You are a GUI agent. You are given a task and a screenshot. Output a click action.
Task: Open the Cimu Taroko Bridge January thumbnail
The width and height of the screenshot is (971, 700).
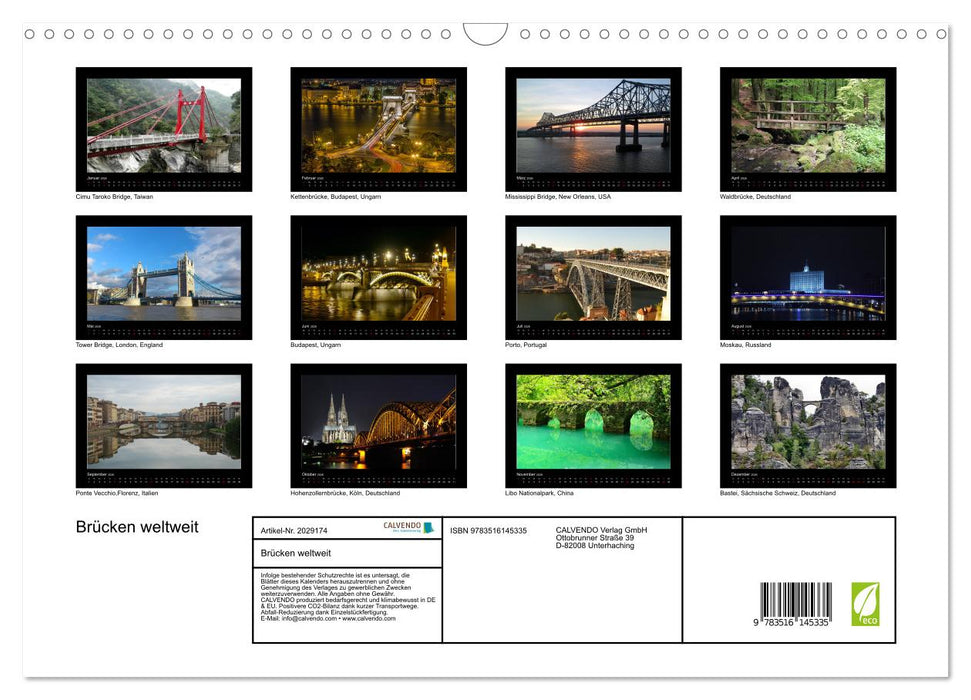(x=164, y=128)
